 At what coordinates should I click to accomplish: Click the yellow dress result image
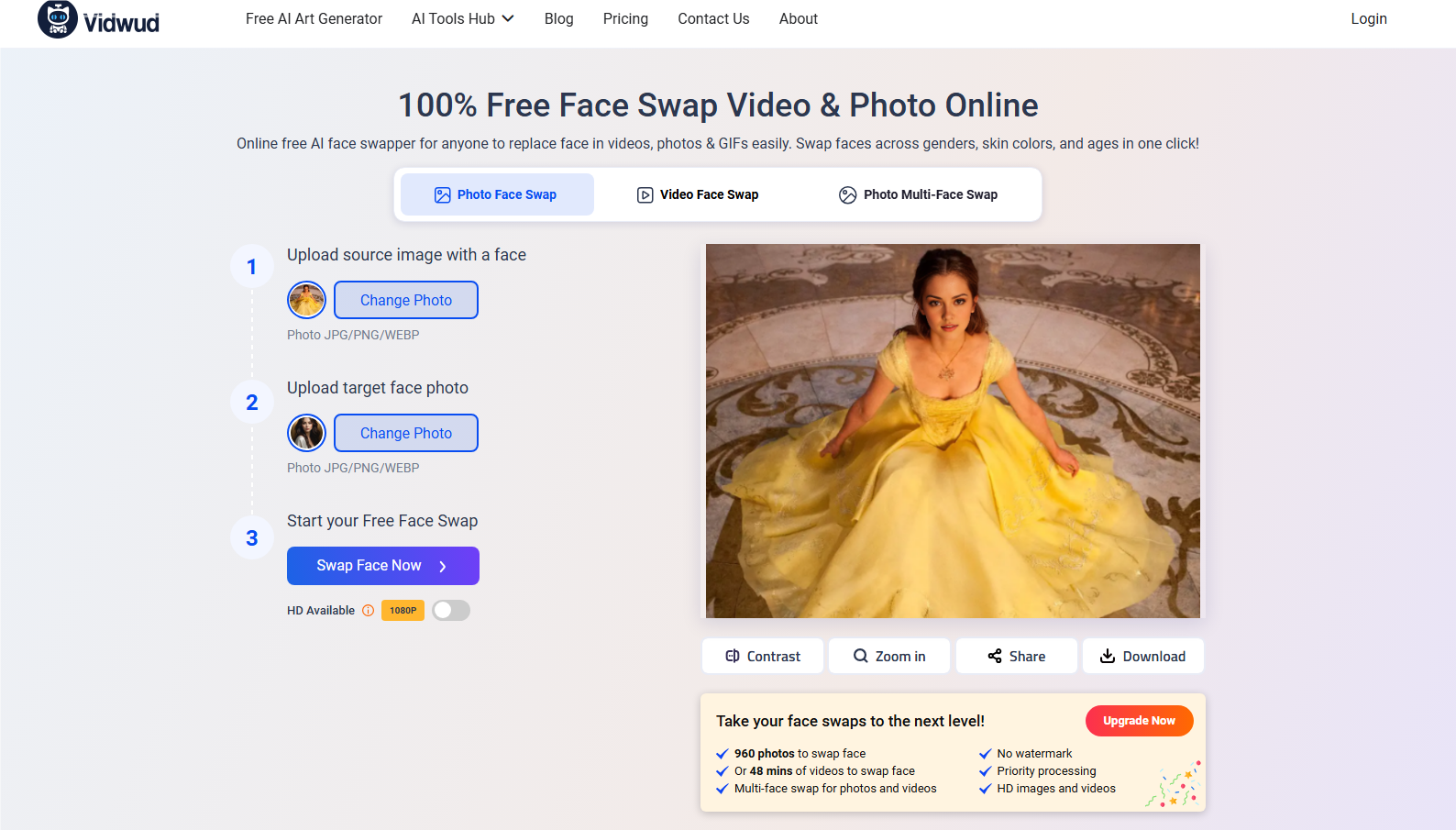point(953,431)
